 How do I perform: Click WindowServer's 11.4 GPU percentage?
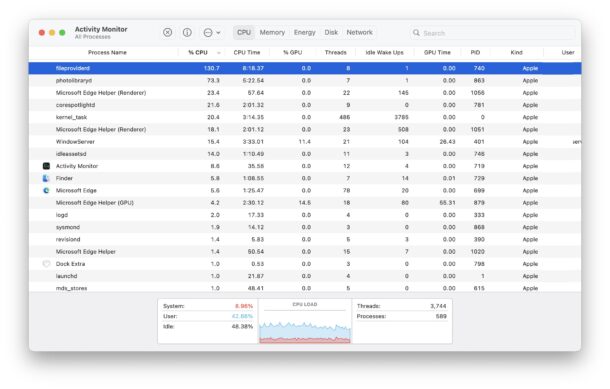coord(305,142)
